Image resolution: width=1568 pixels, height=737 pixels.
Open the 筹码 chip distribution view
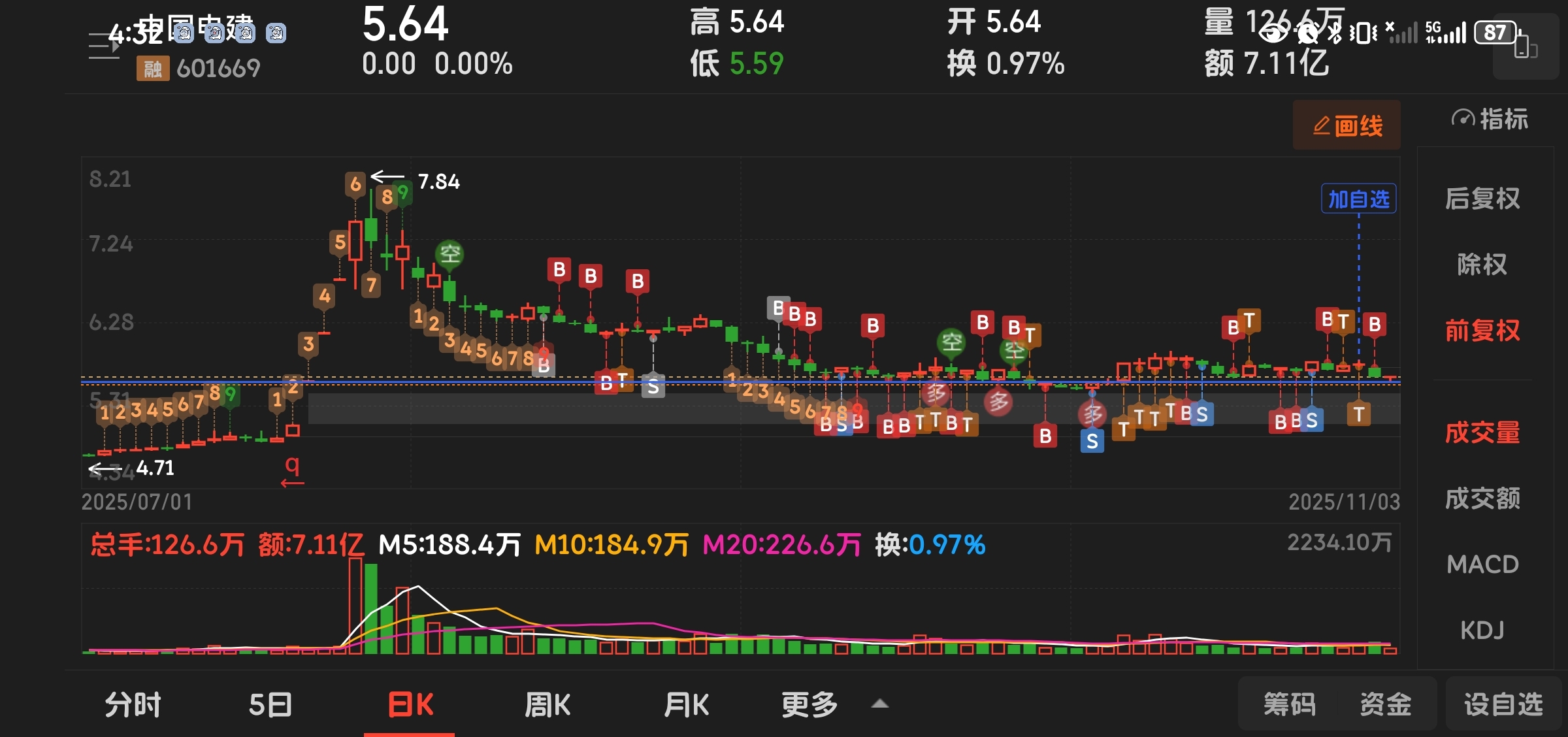tap(1289, 704)
